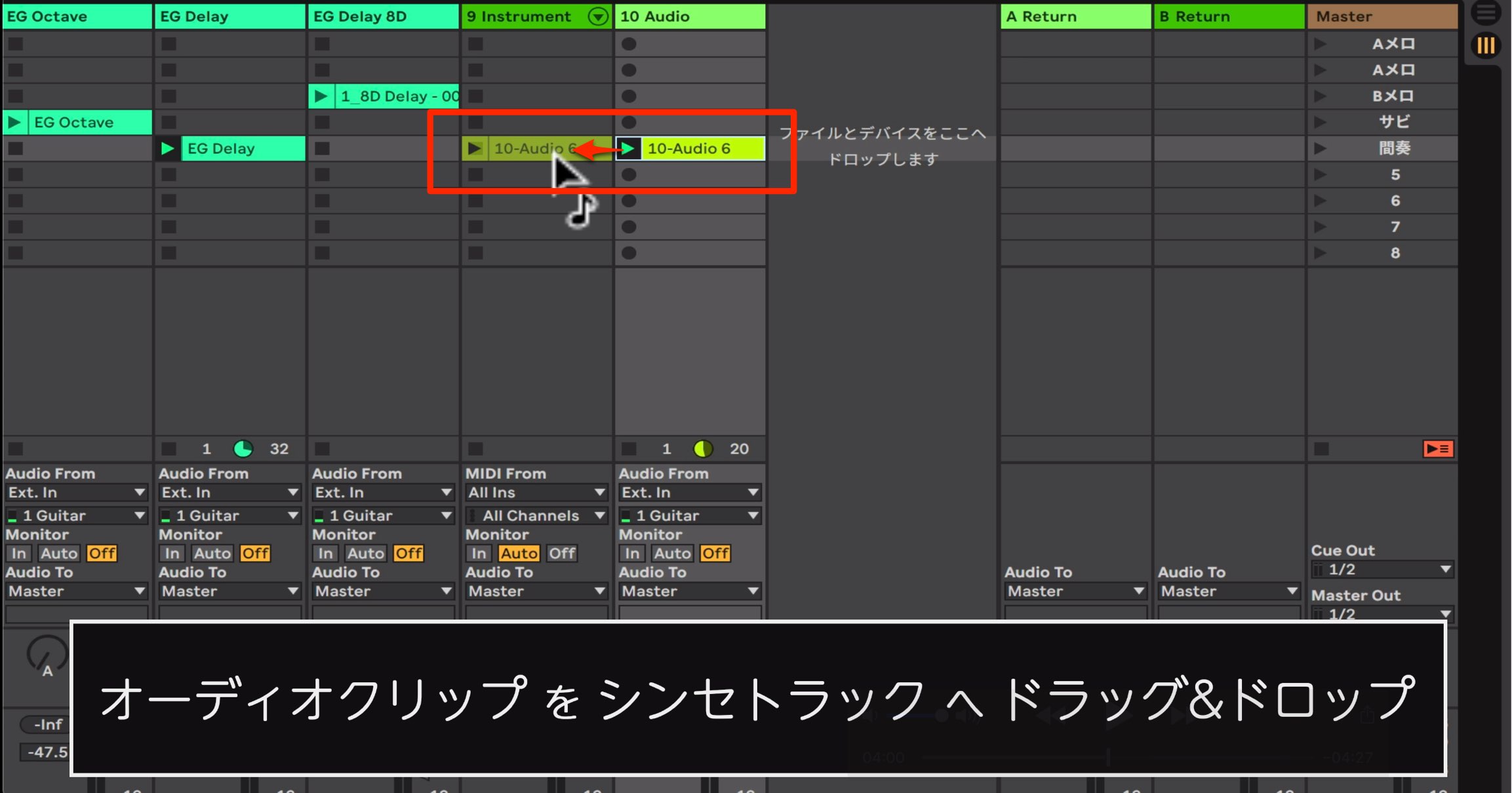Stop clips on EG Octave track
The height and width of the screenshot is (793, 1512).
tap(16, 449)
